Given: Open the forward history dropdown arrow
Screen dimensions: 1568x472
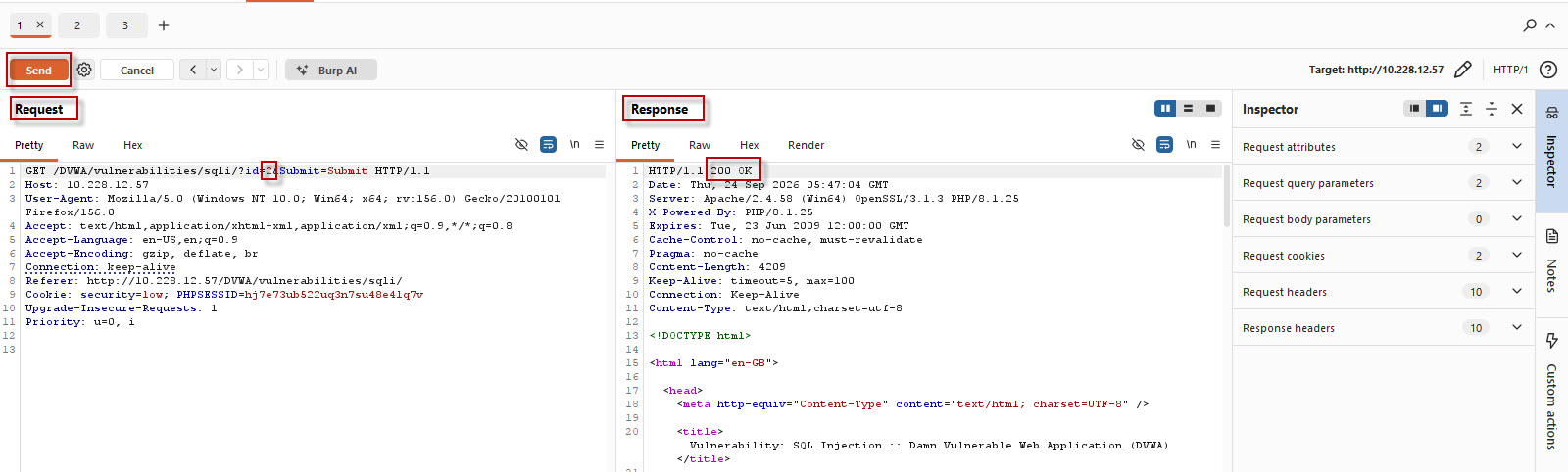Looking at the screenshot, I should click(261, 70).
